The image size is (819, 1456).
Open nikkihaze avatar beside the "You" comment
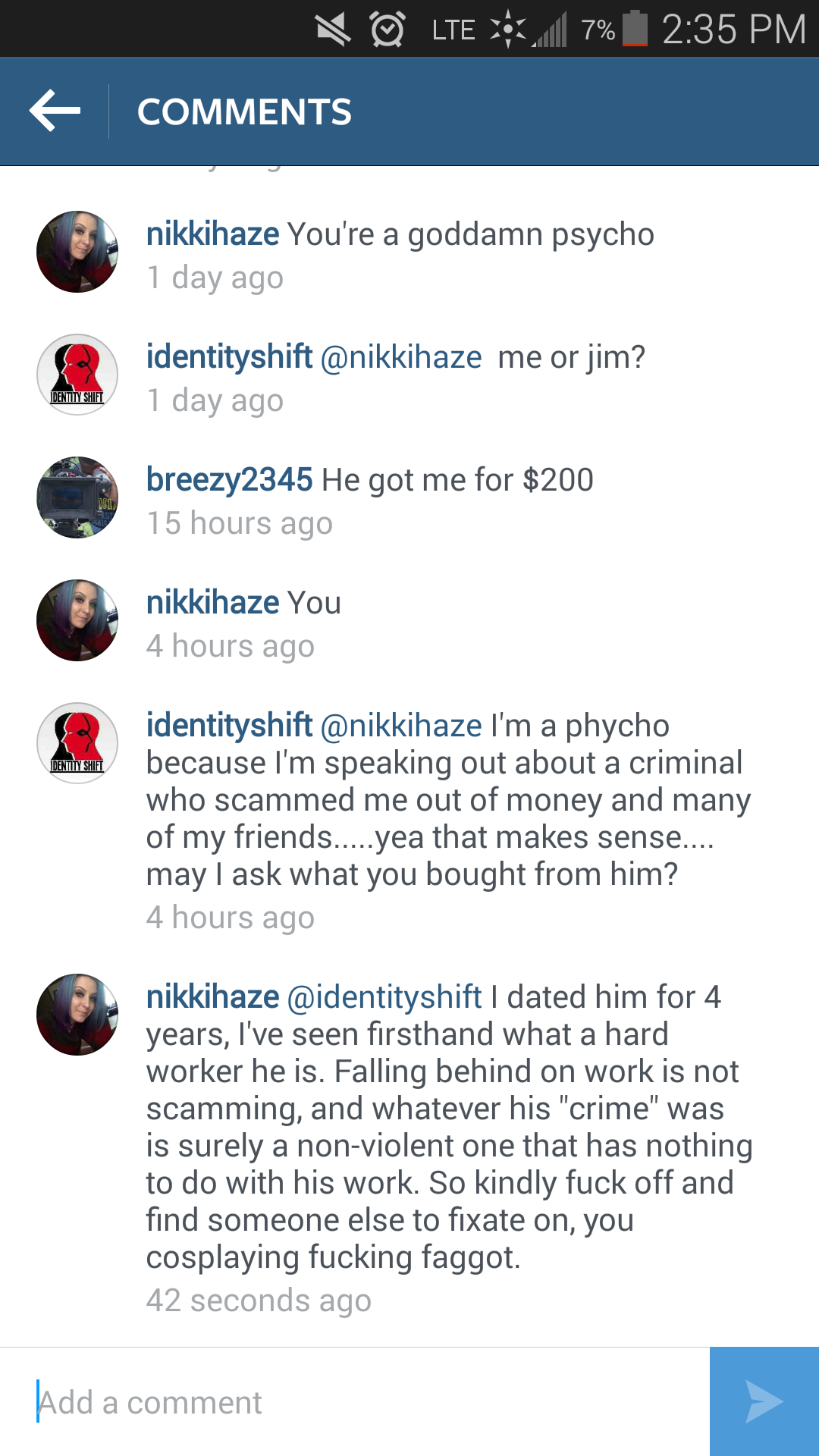point(77,620)
